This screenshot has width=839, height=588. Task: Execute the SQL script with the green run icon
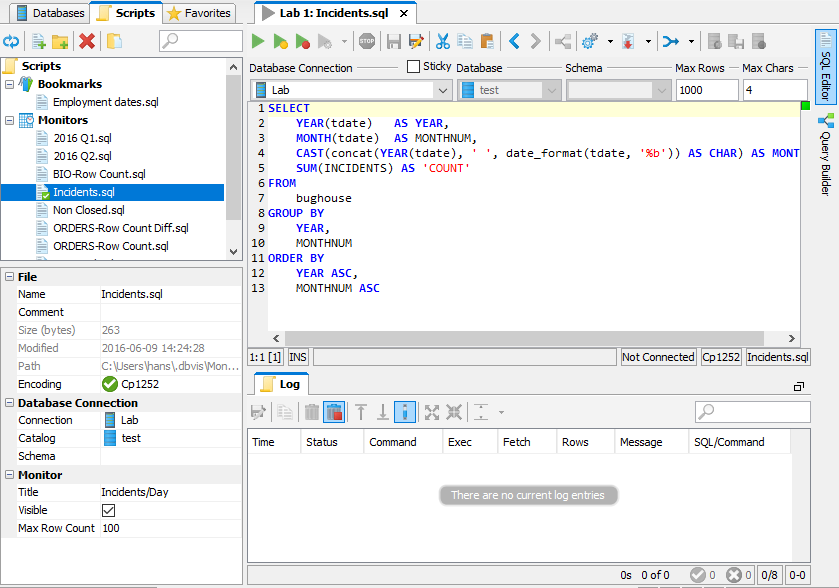[x=257, y=41]
